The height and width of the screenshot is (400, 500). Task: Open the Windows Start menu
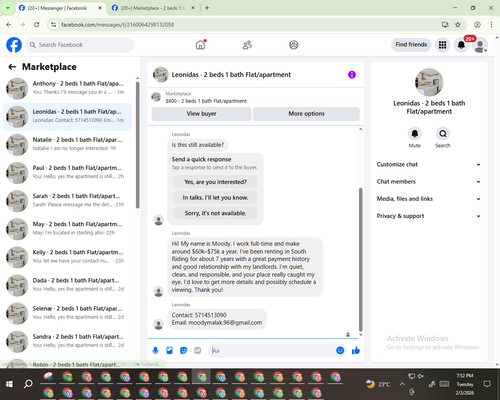coord(9,384)
